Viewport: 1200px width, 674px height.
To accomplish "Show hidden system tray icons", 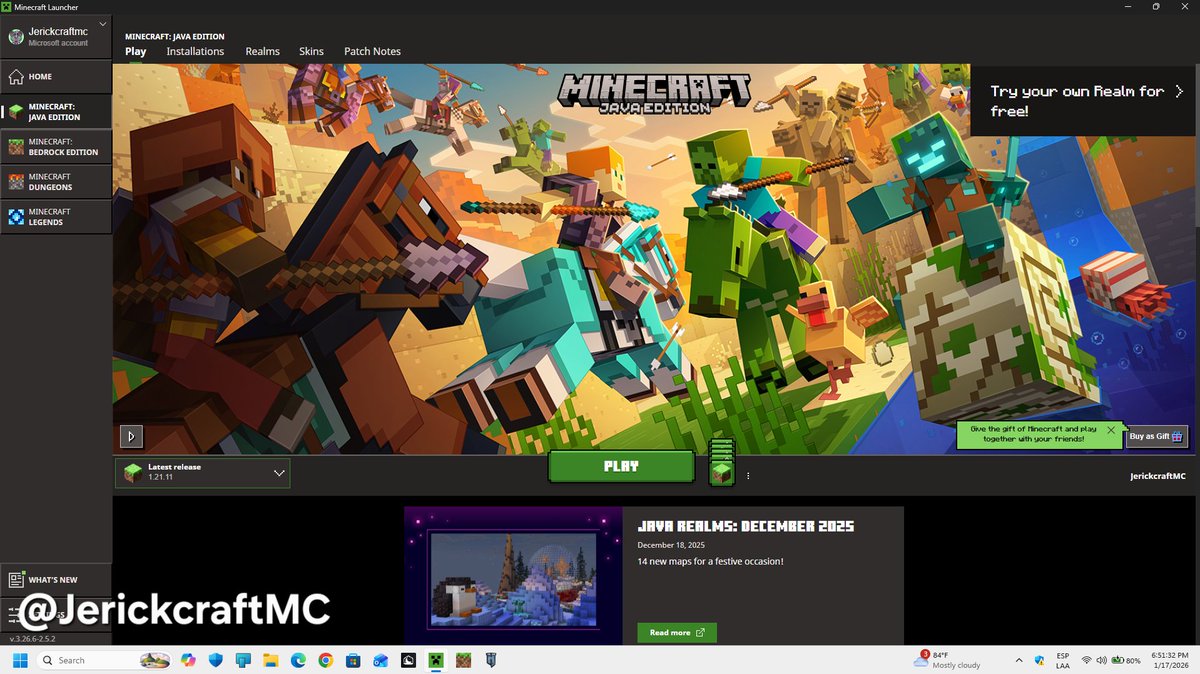I will (x=1018, y=660).
